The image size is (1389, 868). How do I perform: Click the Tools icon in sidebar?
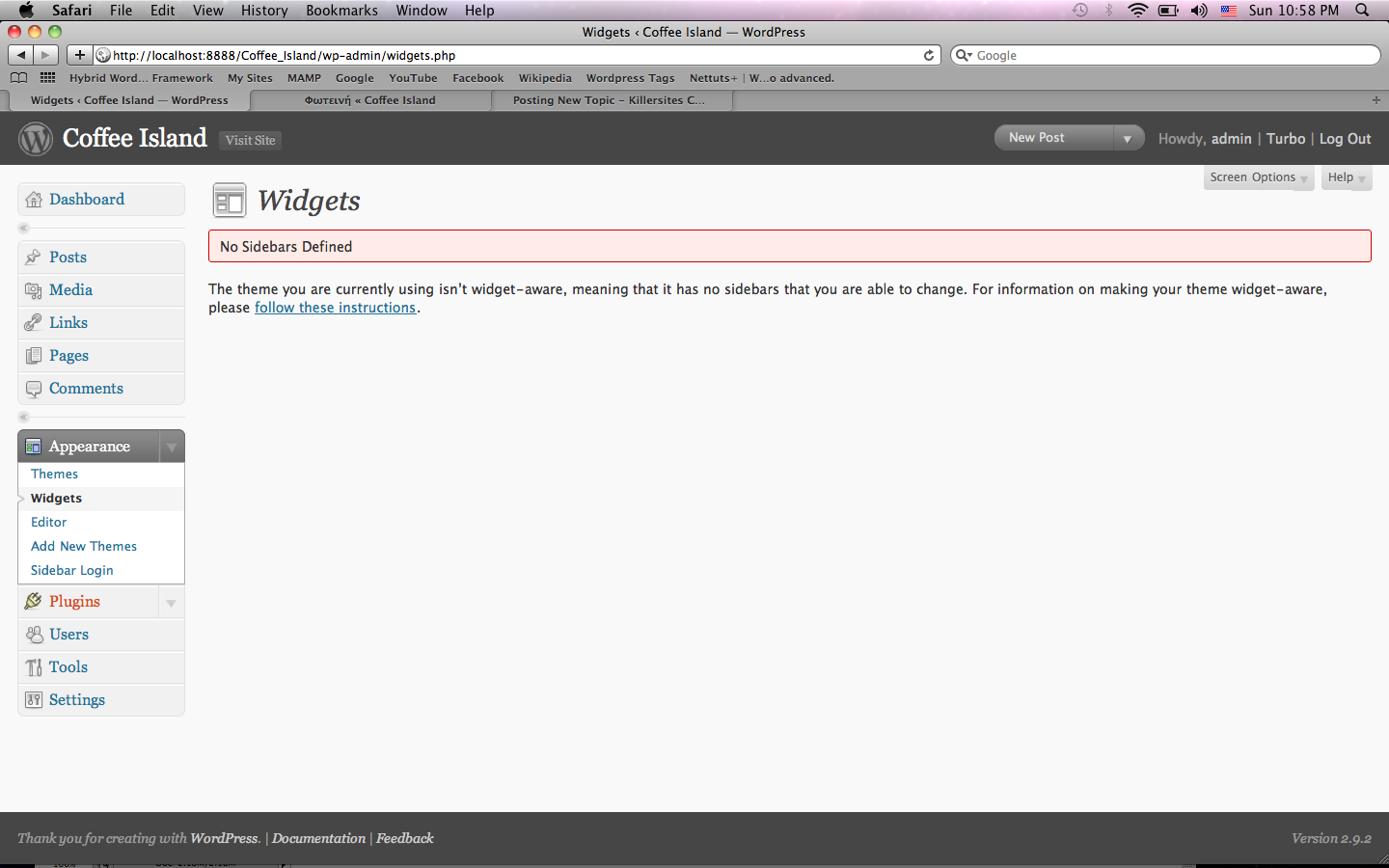pos(34,667)
